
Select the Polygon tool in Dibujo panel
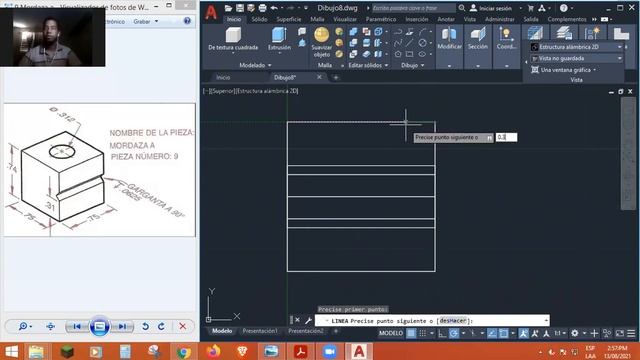pos(398,54)
